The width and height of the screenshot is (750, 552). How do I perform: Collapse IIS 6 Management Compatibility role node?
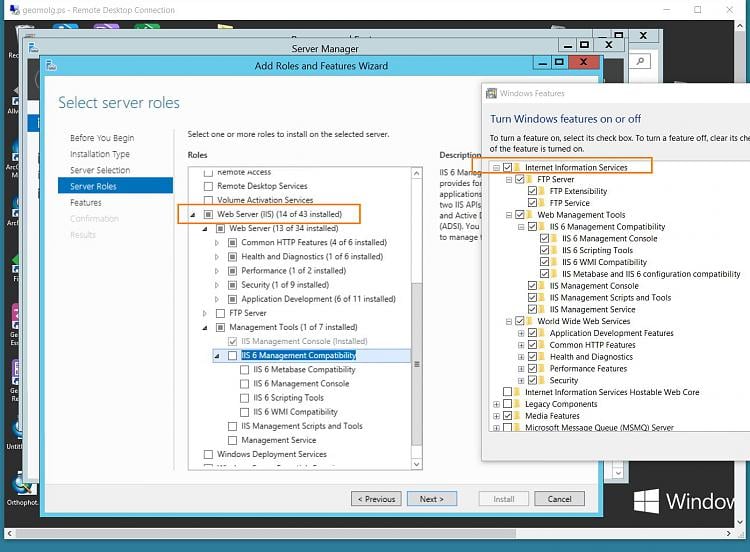point(217,356)
